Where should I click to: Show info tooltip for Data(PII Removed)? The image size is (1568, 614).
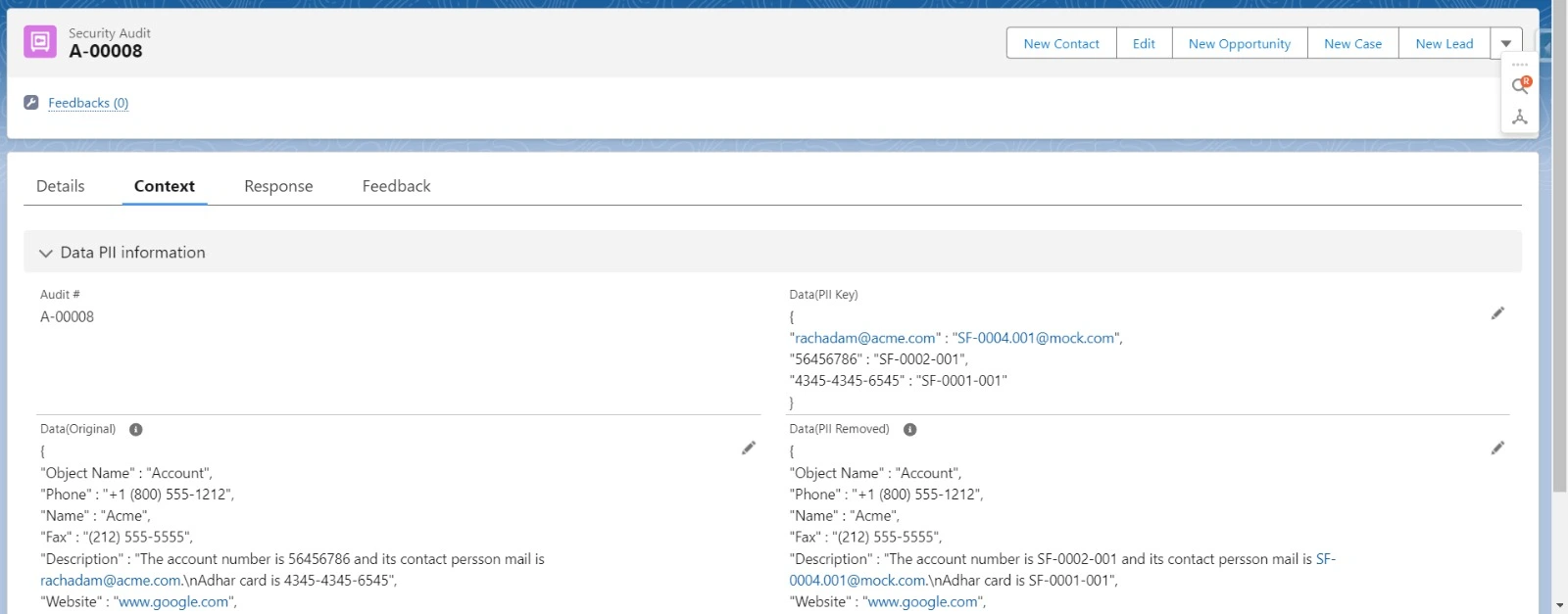coord(909,430)
